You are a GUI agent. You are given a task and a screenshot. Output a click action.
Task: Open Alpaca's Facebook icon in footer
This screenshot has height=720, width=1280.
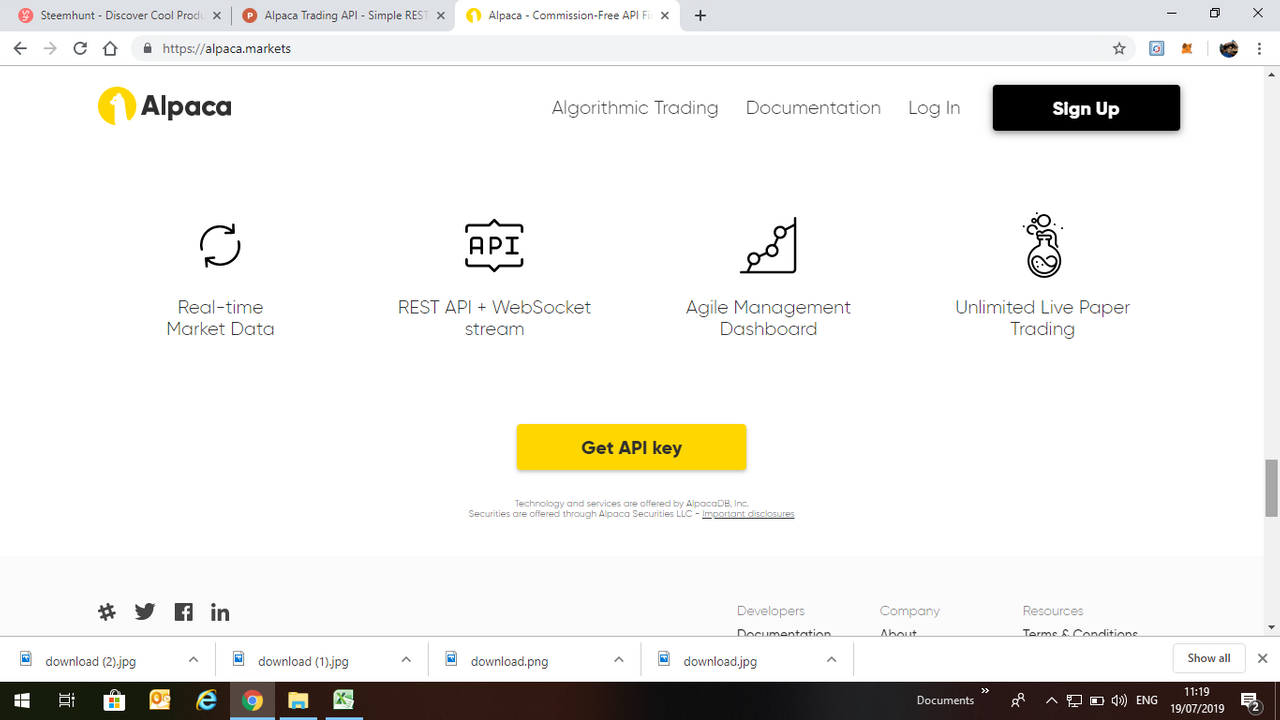click(183, 612)
